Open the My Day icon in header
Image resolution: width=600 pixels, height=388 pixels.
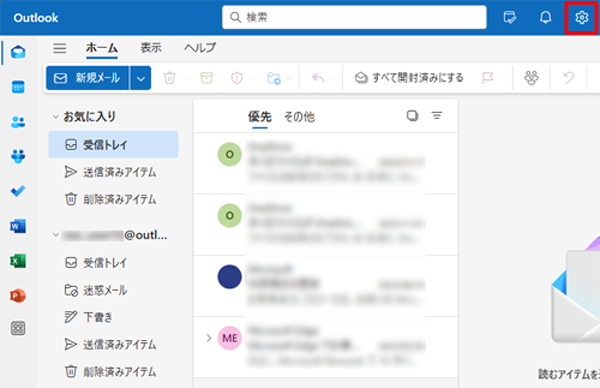click(x=509, y=17)
